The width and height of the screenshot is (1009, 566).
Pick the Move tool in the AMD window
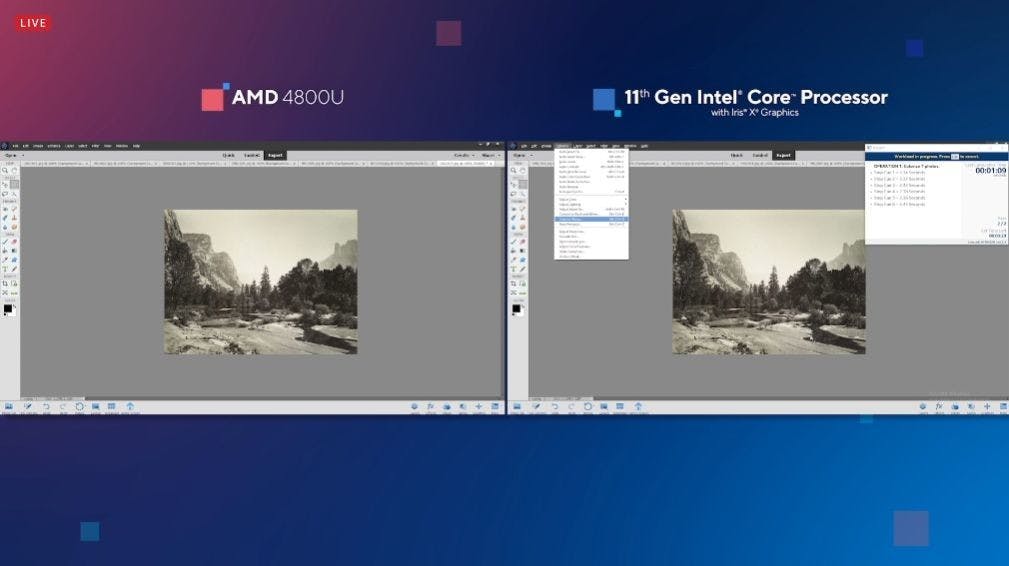click(5, 185)
